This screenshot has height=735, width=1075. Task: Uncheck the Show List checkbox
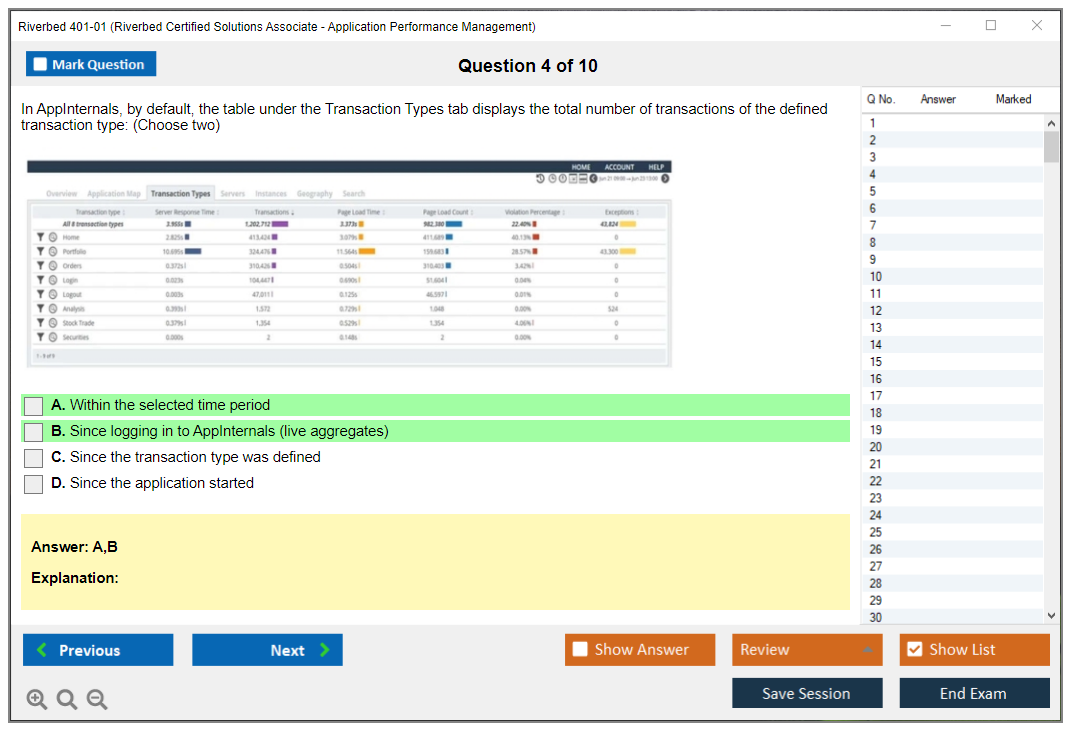click(914, 650)
